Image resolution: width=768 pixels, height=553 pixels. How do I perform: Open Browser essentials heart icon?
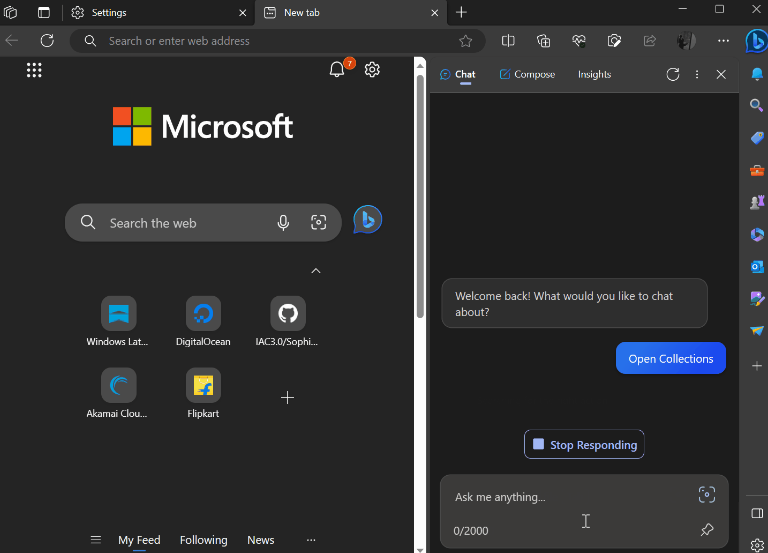(x=578, y=41)
